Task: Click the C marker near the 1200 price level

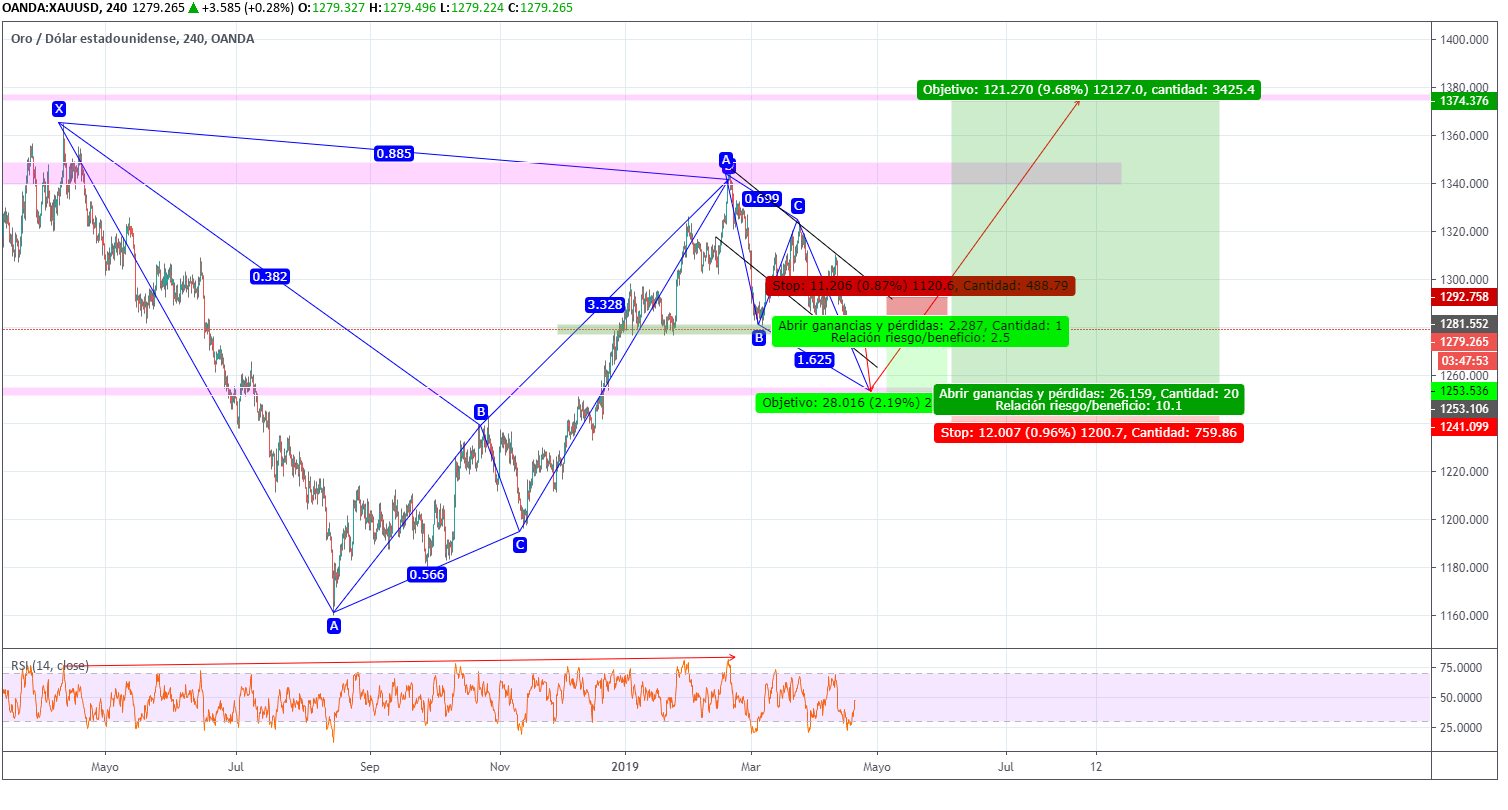Action: click(x=519, y=545)
